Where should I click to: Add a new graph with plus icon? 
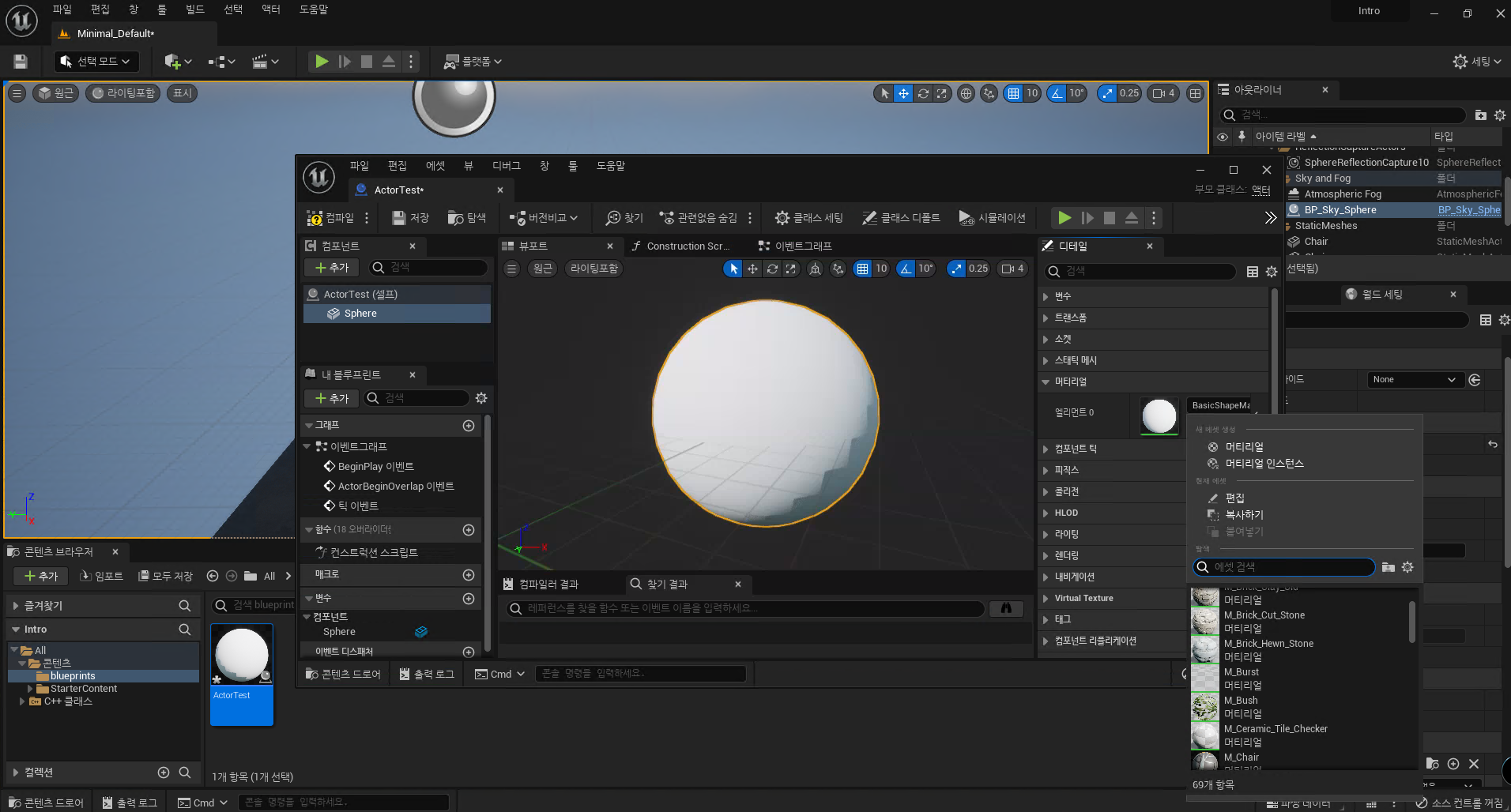[x=469, y=426]
